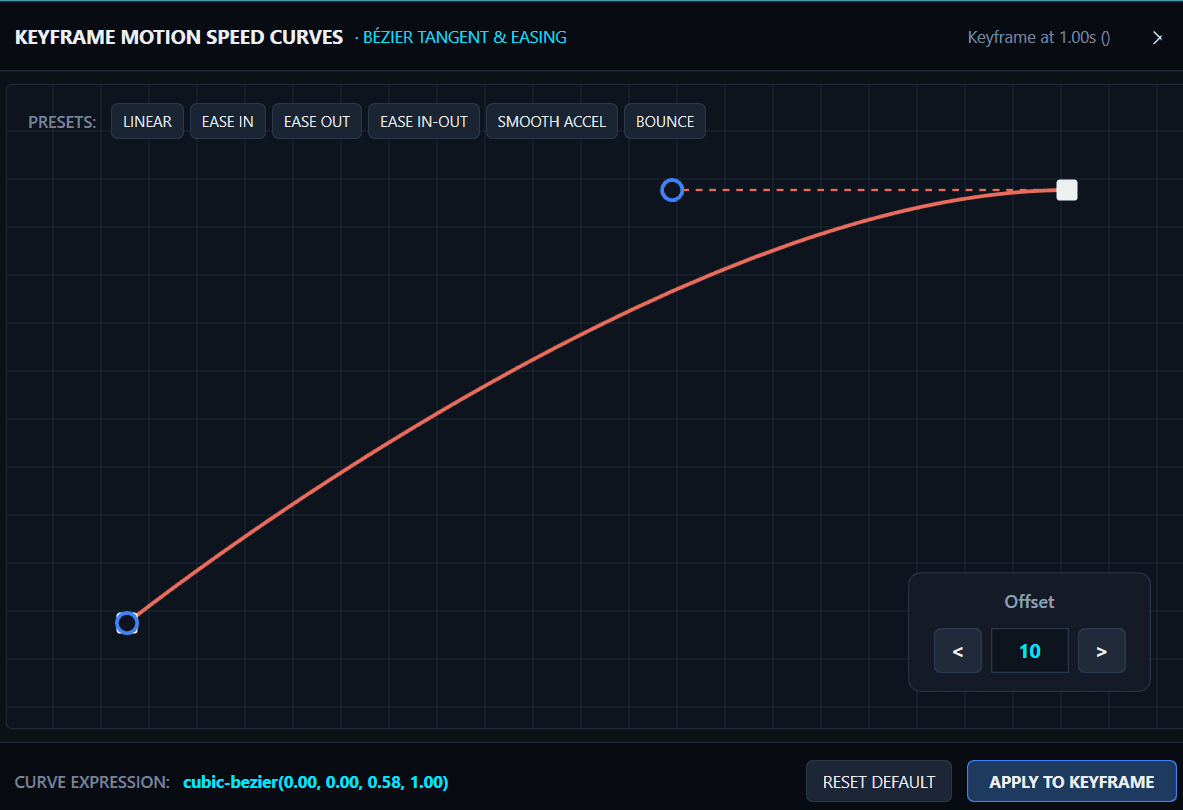Click the 'KEYFRAME MOTION SPEED CURVES' title

click(x=179, y=38)
